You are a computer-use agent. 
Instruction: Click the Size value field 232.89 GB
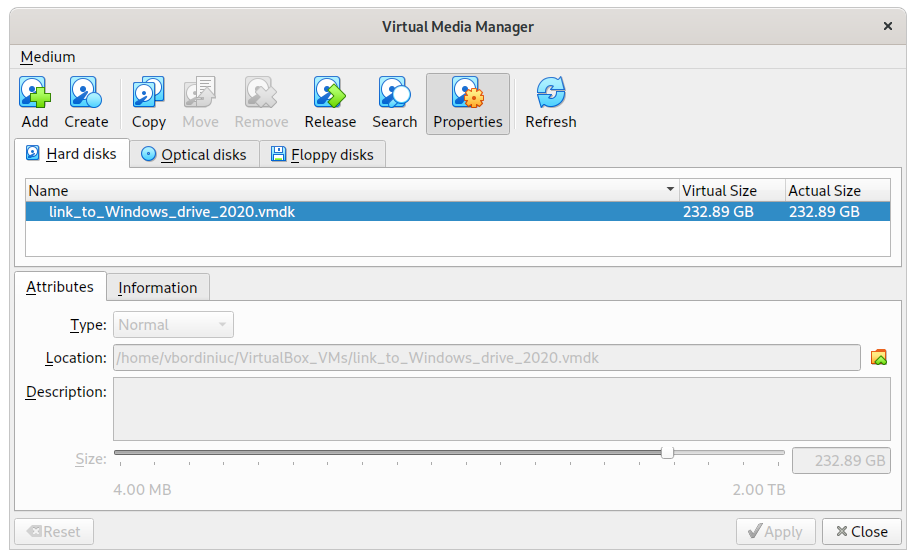click(841, 460)
